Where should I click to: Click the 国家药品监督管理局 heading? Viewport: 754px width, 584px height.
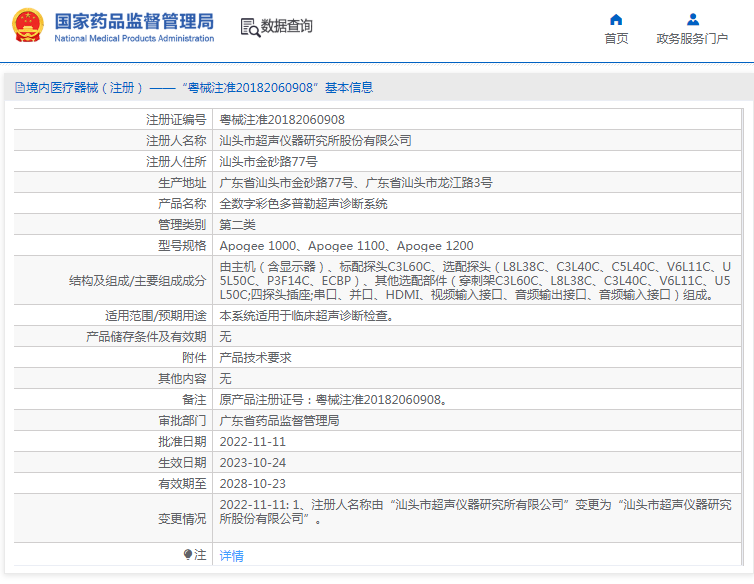tap(134, 21)
